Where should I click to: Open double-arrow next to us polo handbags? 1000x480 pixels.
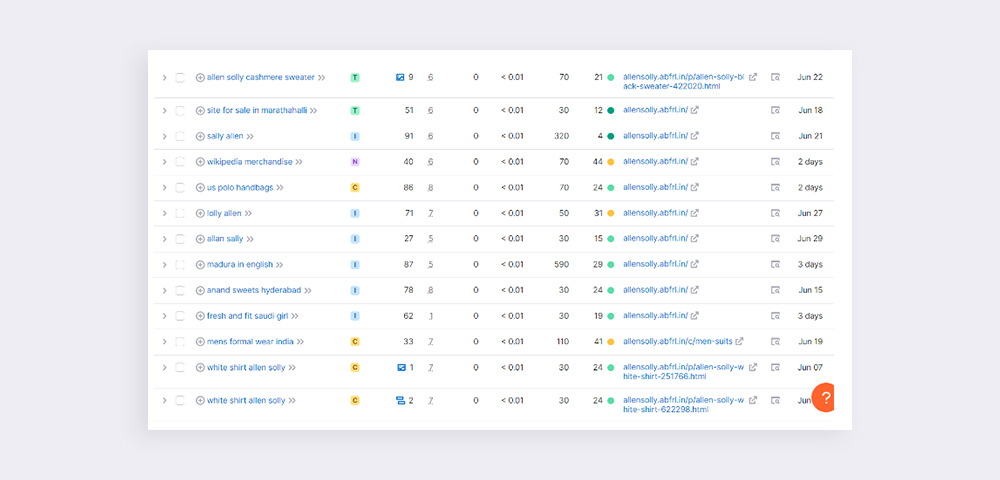pyautogui.click(x=279, y=187)
